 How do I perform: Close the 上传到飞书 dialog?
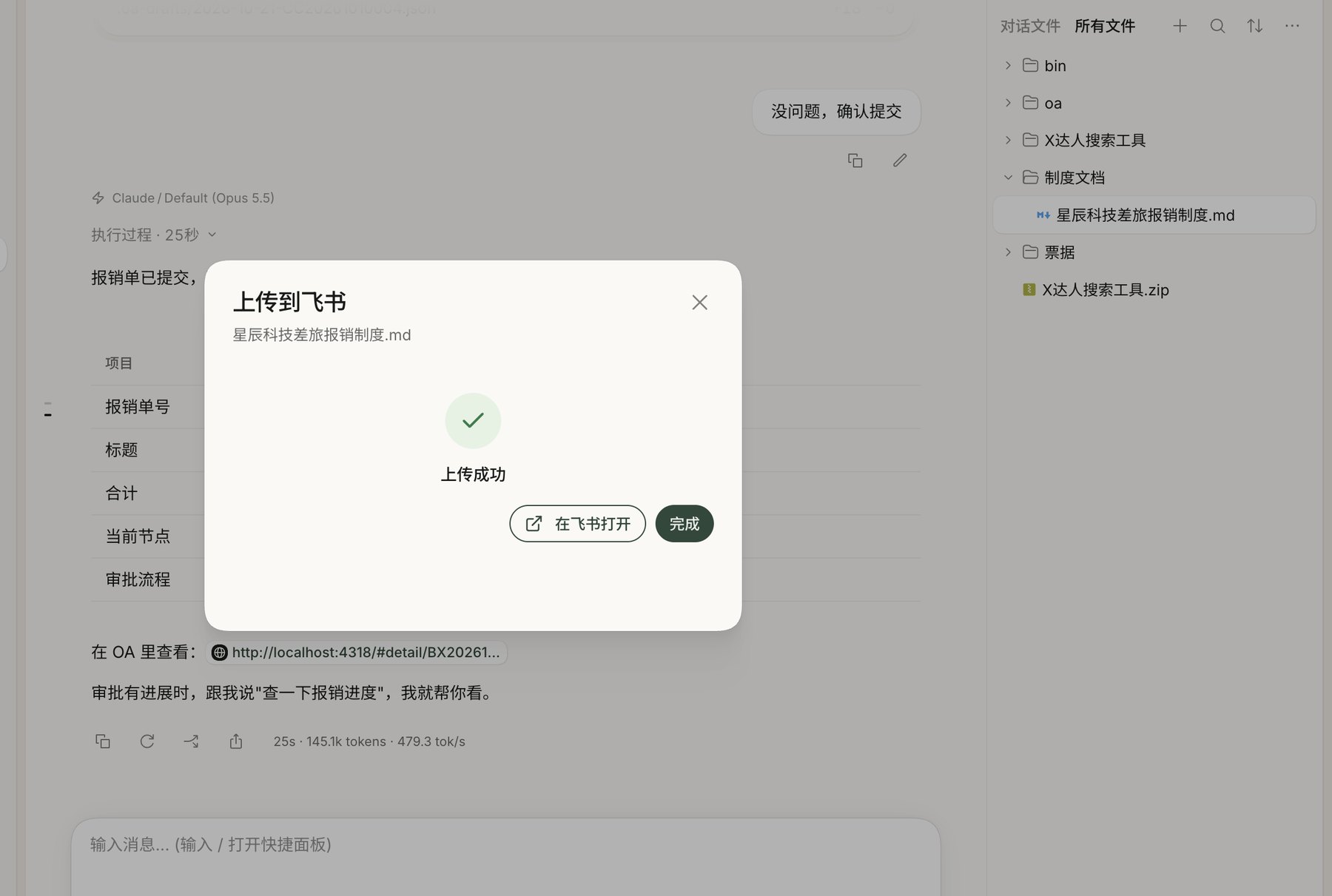pos(699,302)
